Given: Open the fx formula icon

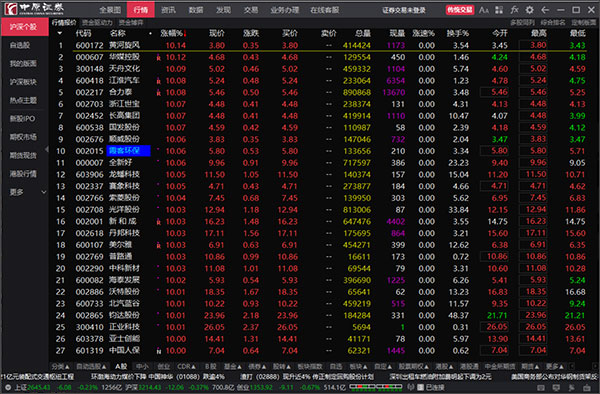Looking at the screenshot, I should pos(514,10).
